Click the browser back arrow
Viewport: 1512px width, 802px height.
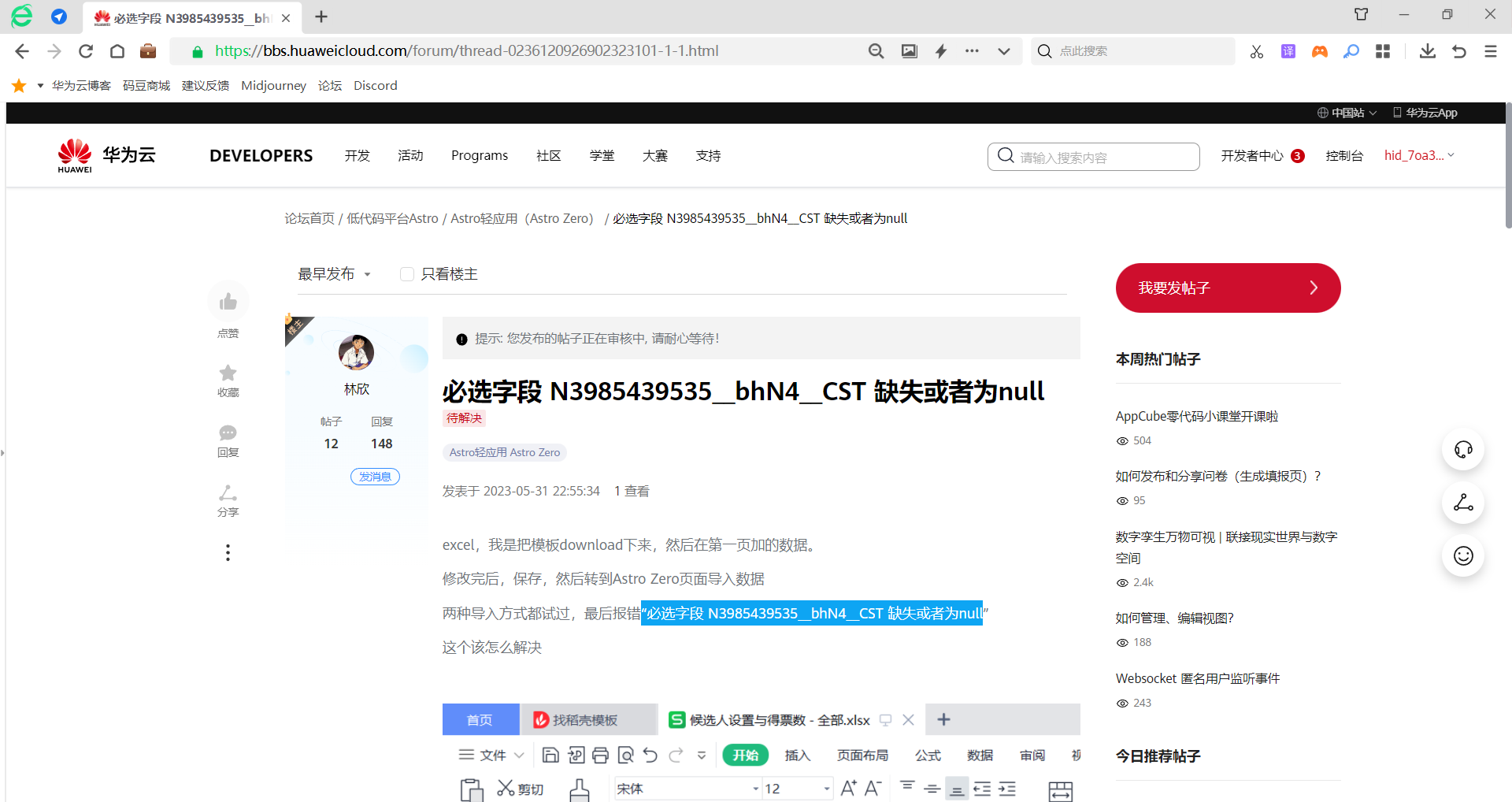point(22,51)
